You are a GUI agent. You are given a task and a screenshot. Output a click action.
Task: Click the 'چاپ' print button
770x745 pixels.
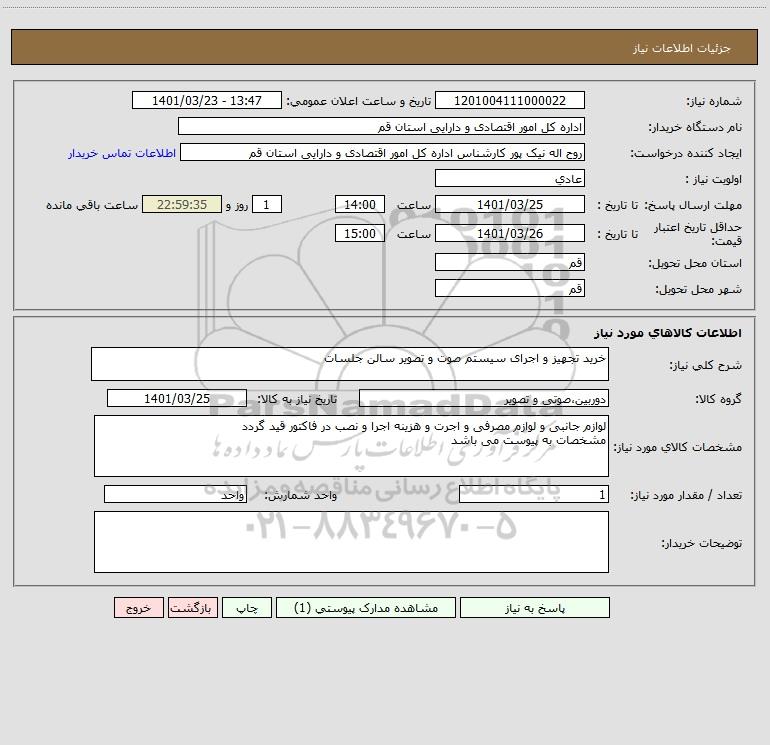click(x=247, y=608)
